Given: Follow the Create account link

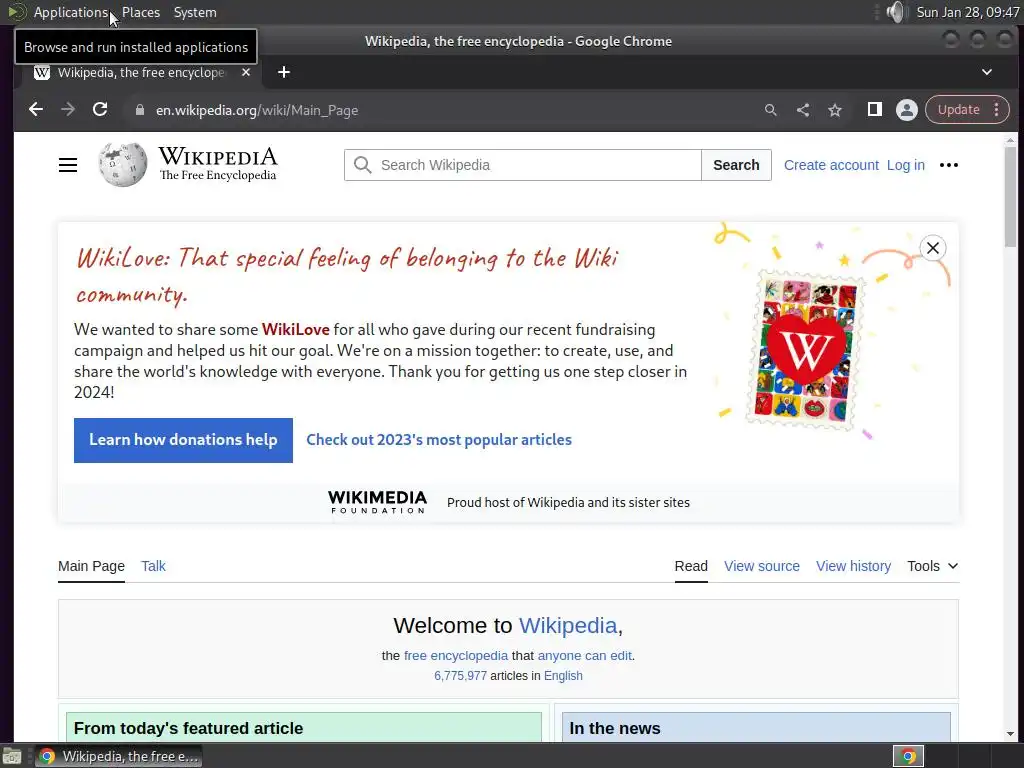Looking at the screenshot, I should click(831, 165).
